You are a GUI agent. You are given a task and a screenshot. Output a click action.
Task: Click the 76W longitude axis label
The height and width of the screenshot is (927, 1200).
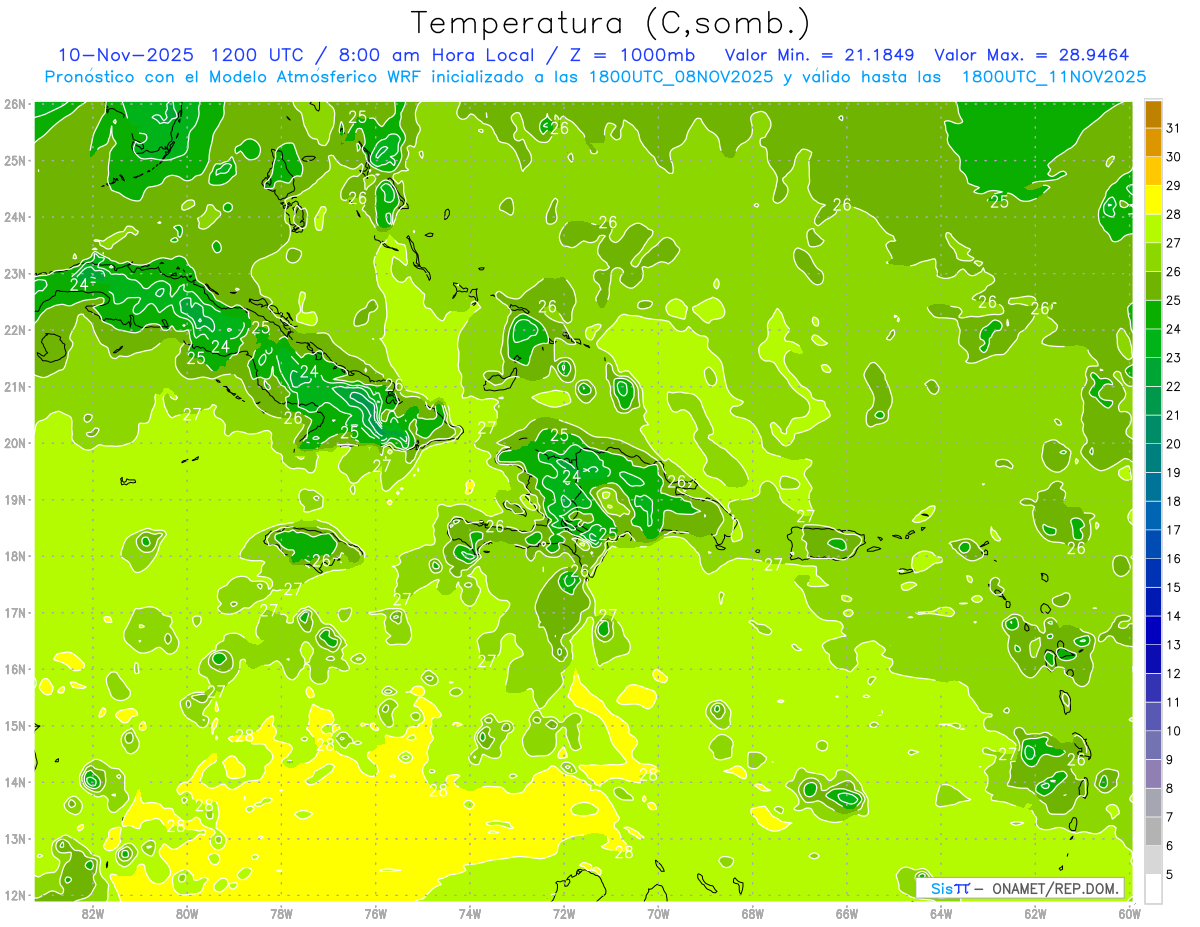pos(376,913)
